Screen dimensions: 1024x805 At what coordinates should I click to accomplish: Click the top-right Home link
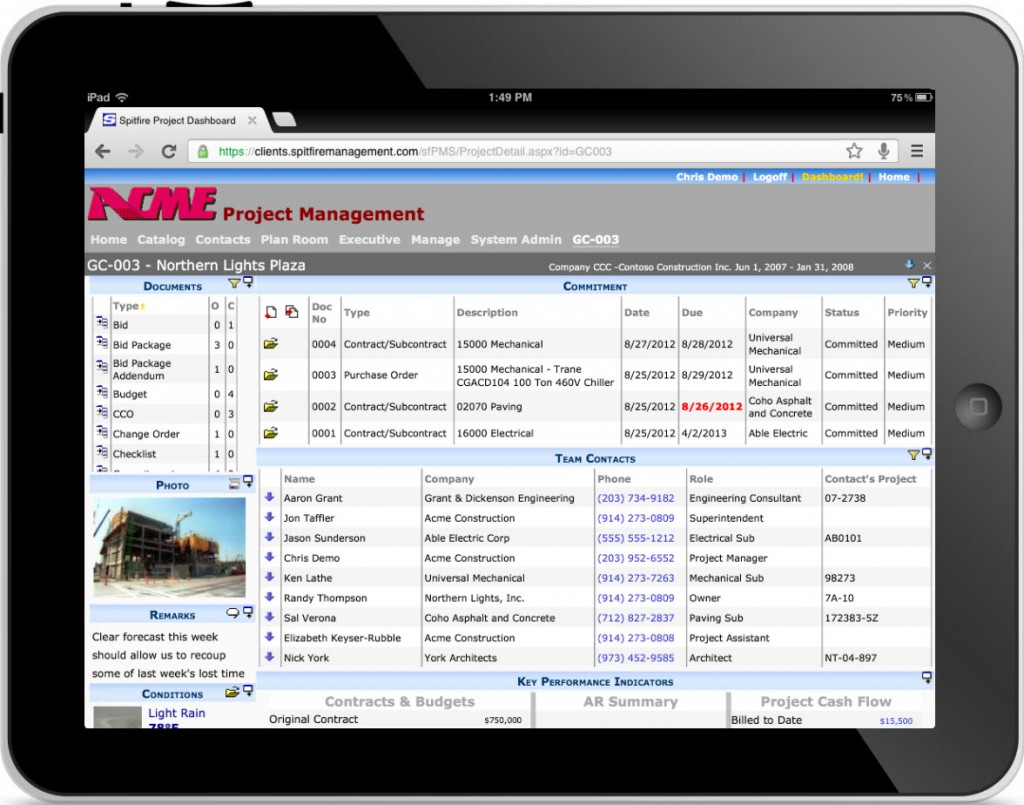[893, 177]
